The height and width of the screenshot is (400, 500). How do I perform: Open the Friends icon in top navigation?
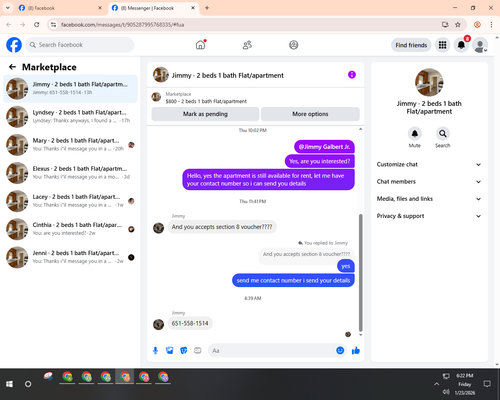(x=247, y=45)
